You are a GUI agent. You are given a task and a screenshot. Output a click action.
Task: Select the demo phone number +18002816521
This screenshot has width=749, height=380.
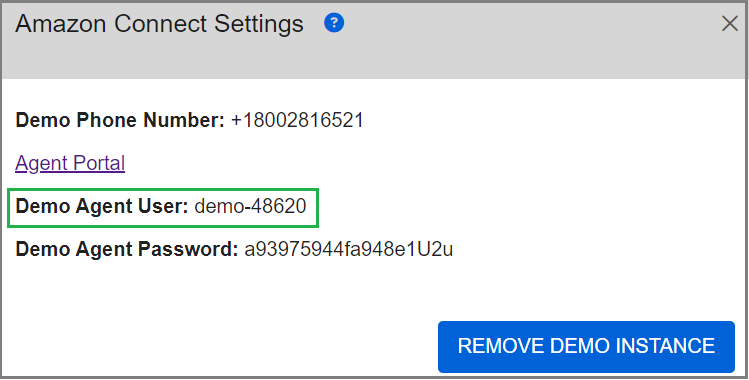coord(297,120)
